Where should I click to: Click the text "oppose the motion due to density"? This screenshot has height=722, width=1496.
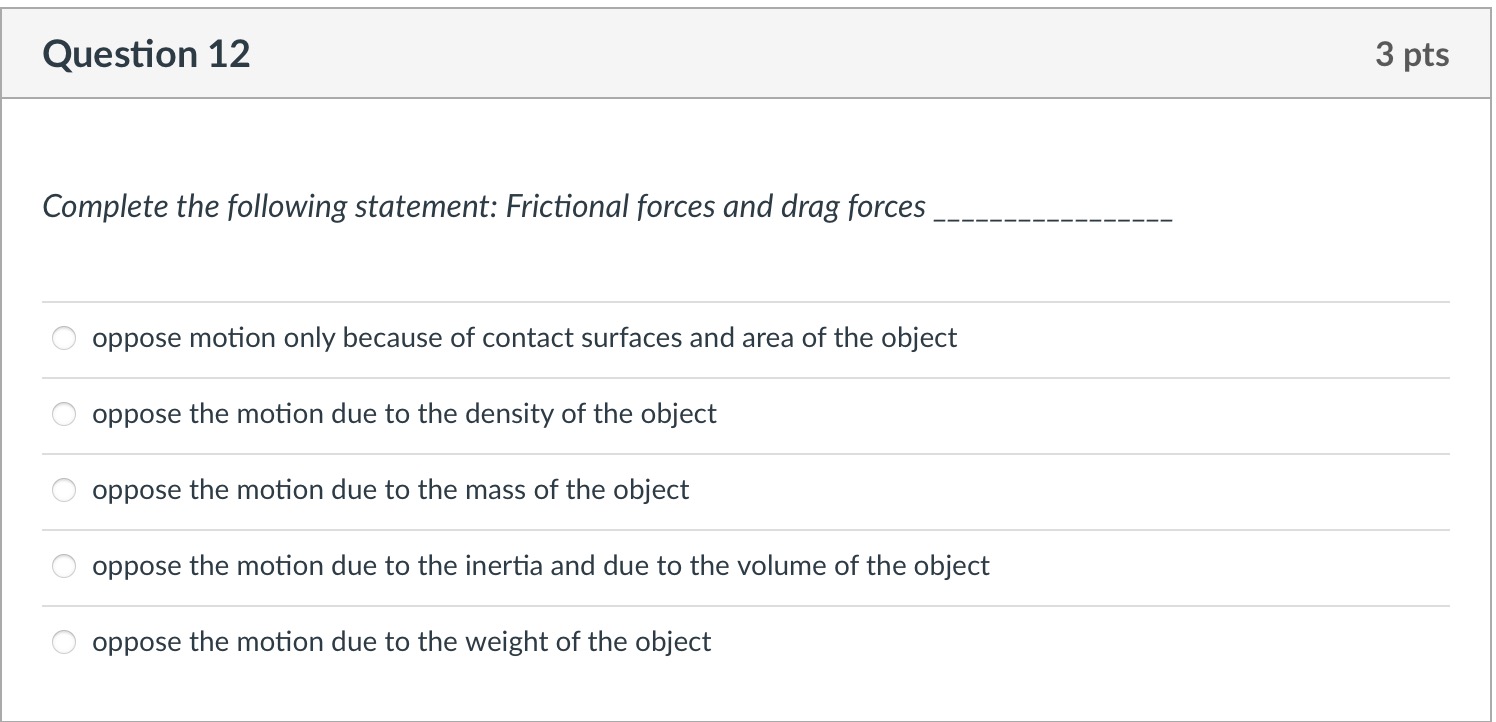click(x=404, y=414)
